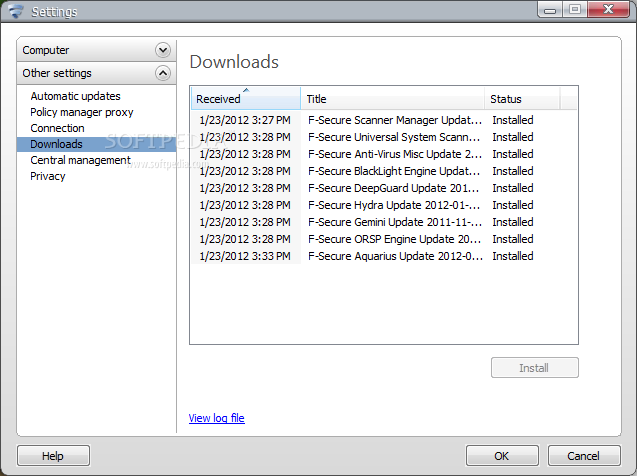This screenshot has height=476, width=637.
Task: Select the Downloads settings page
Action: pyautogui.click(x=96, y=144)
